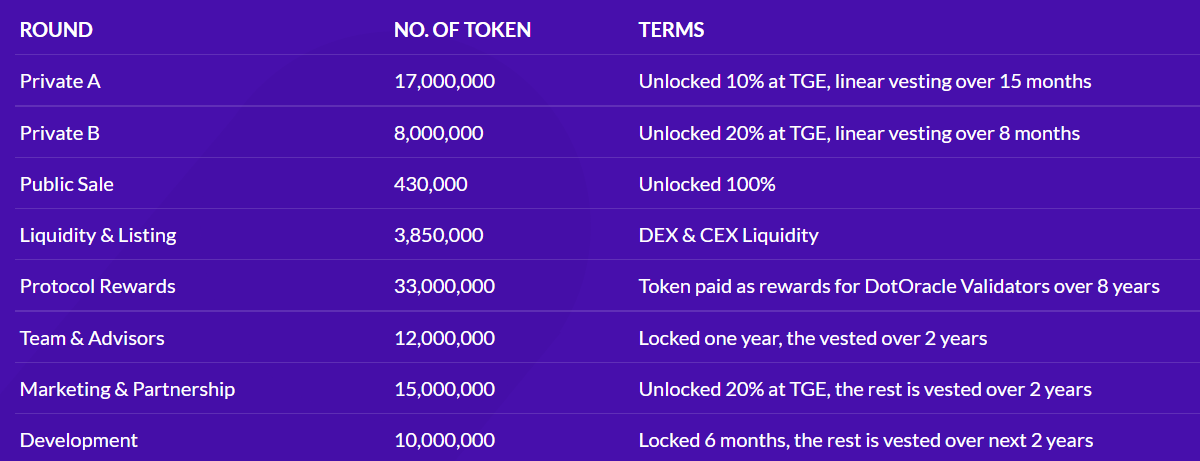Select the DEX & CEX Liquidity text
Image resolution: width=1200 pixels, height=461 pixels.
(x=728, y=235)
